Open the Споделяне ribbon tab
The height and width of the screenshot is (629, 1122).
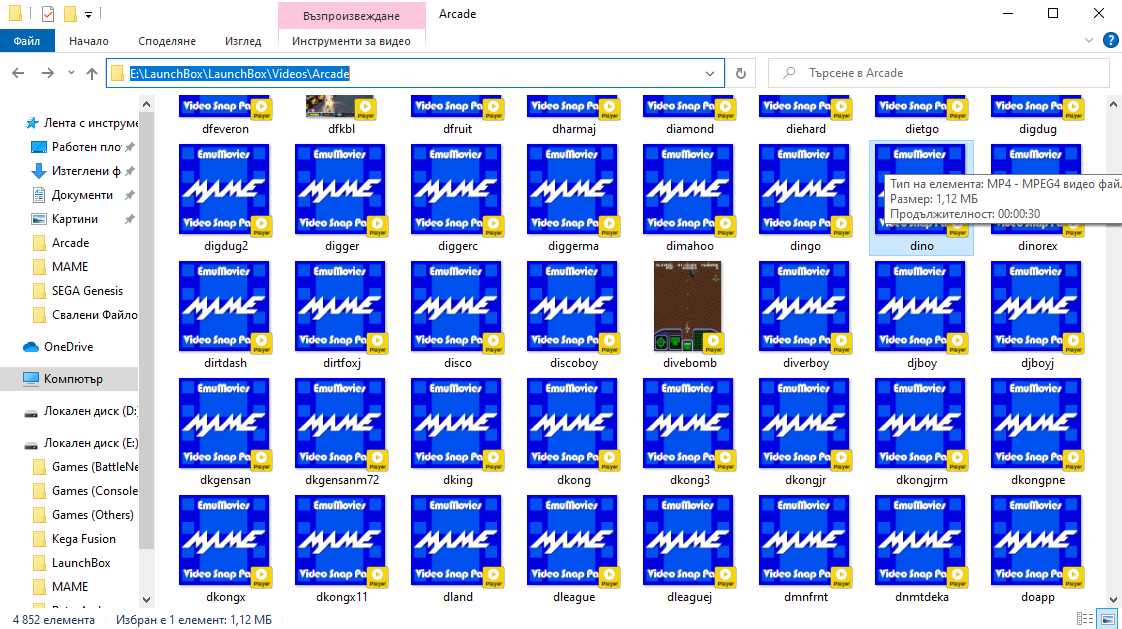[167, 41]
